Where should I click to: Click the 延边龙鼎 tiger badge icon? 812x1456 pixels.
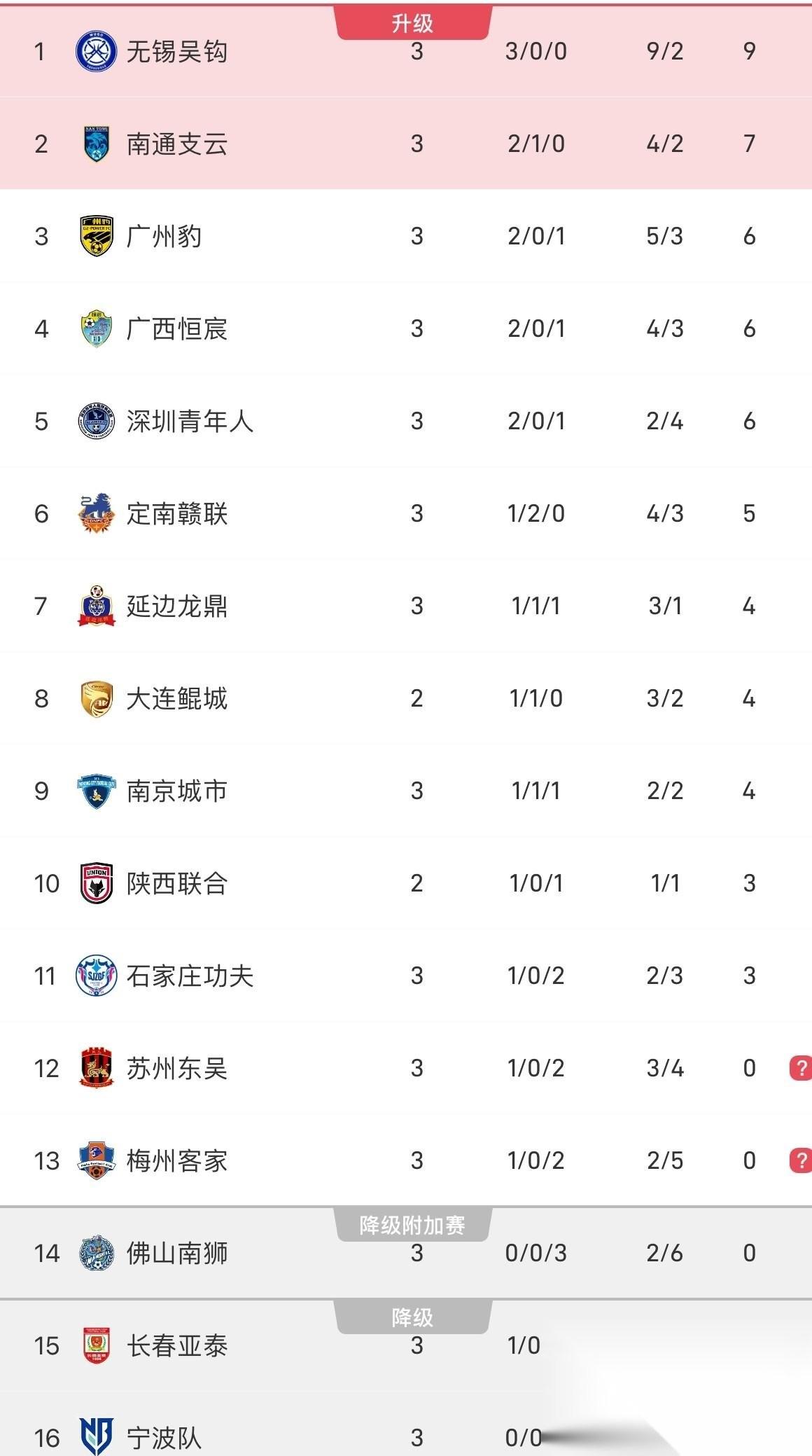pyautogui.click(x=96, y=605)
